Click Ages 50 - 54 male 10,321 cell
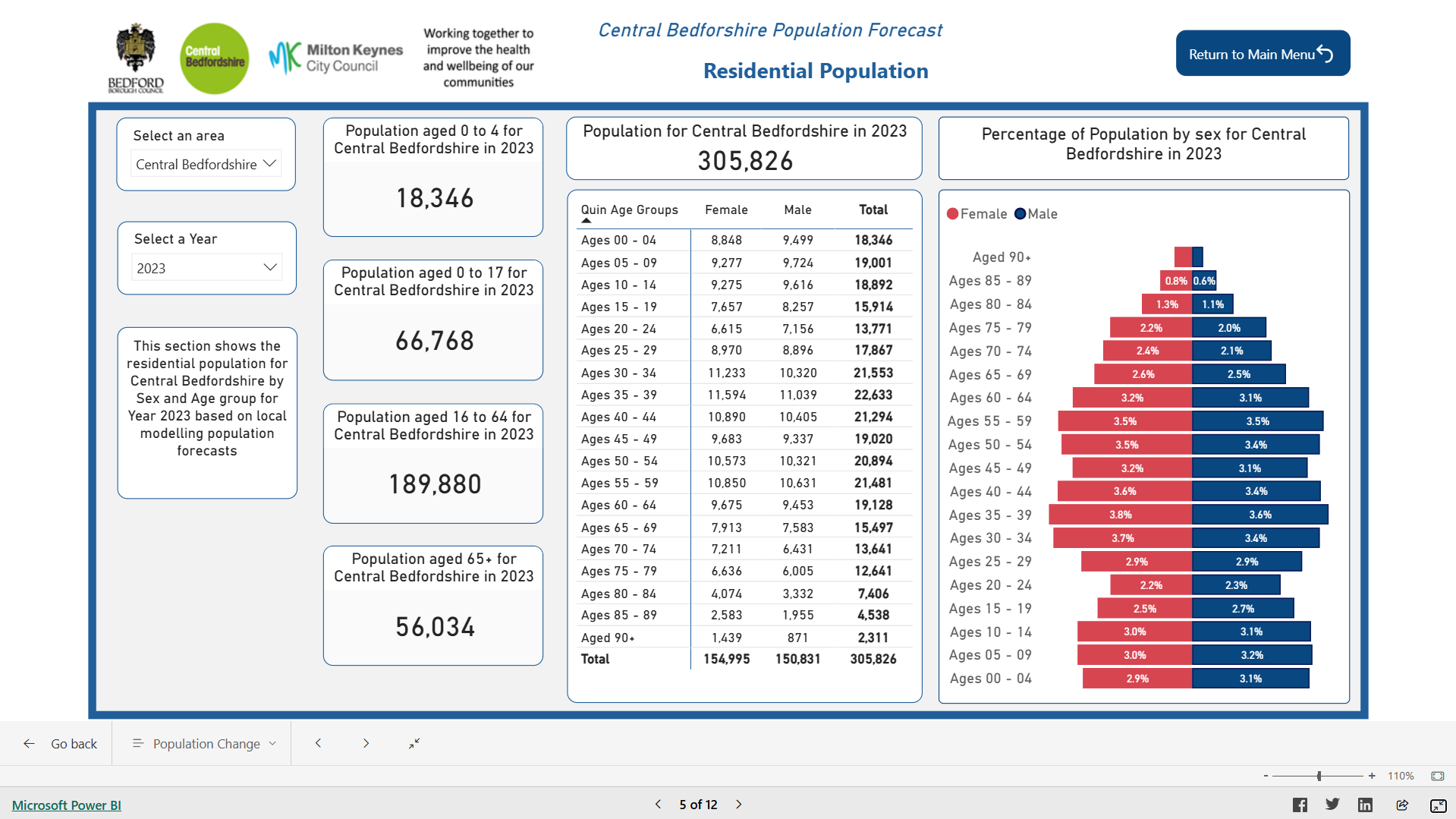The width and height of the screenshot is (1456, 819). [797, 461]
